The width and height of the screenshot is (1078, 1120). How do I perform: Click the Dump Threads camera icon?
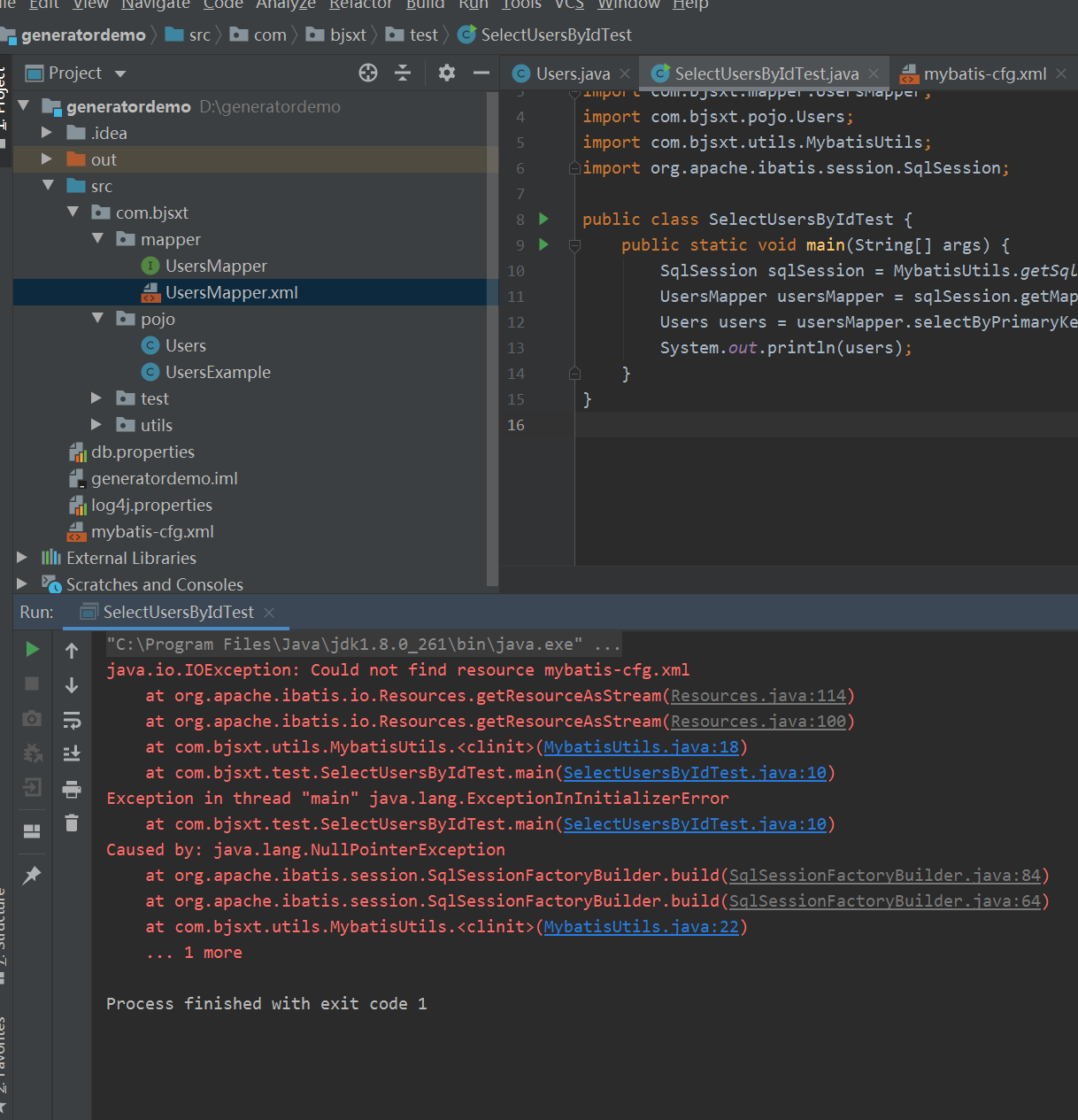point(32,718)
